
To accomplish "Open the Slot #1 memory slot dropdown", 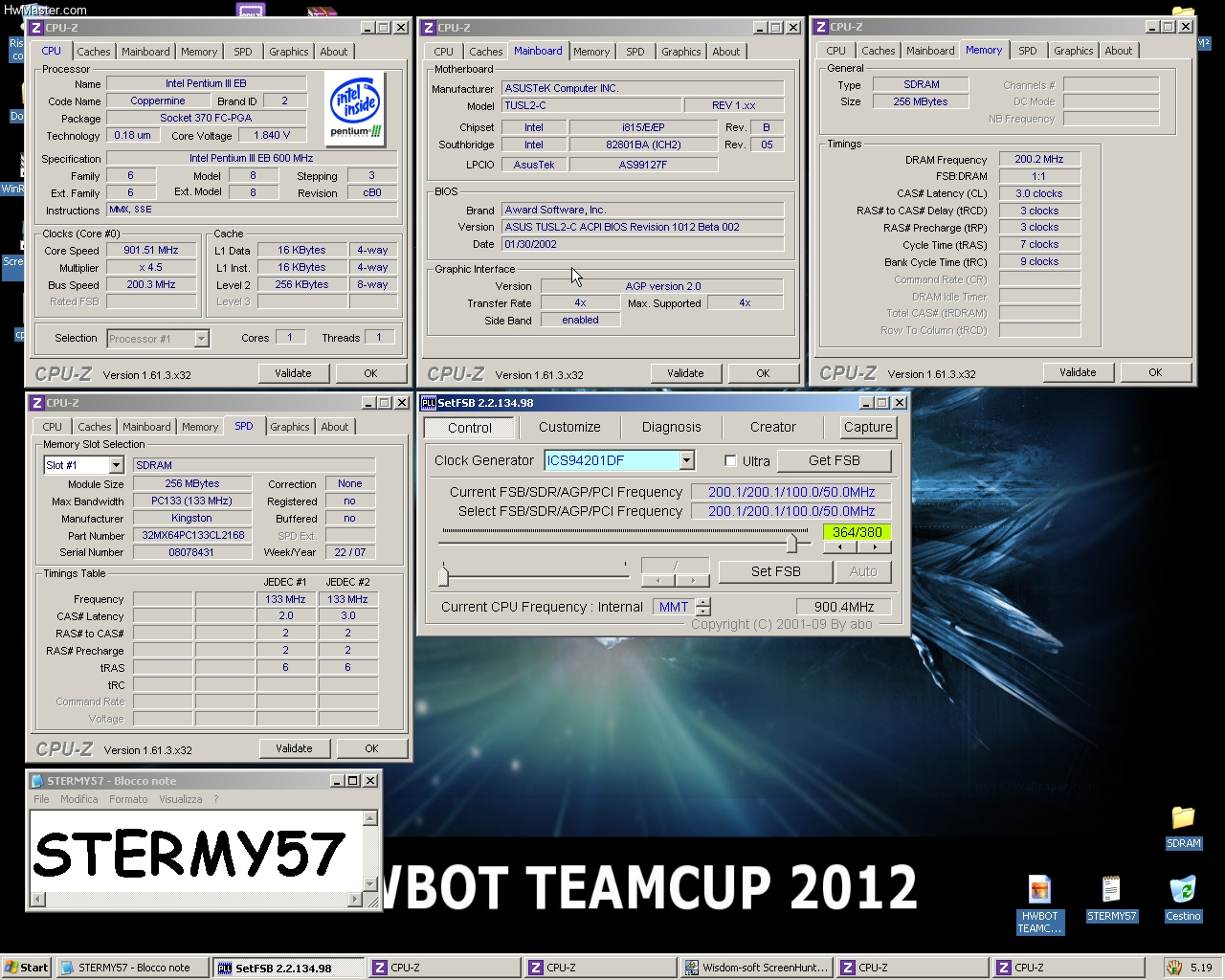I will click(116, 465).
